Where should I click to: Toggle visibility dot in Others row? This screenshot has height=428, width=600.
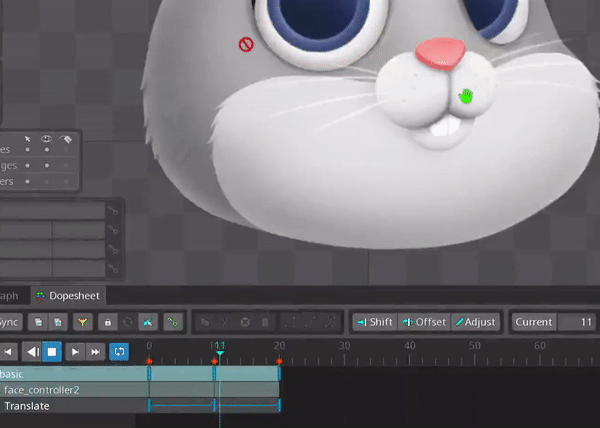(47, 181)
